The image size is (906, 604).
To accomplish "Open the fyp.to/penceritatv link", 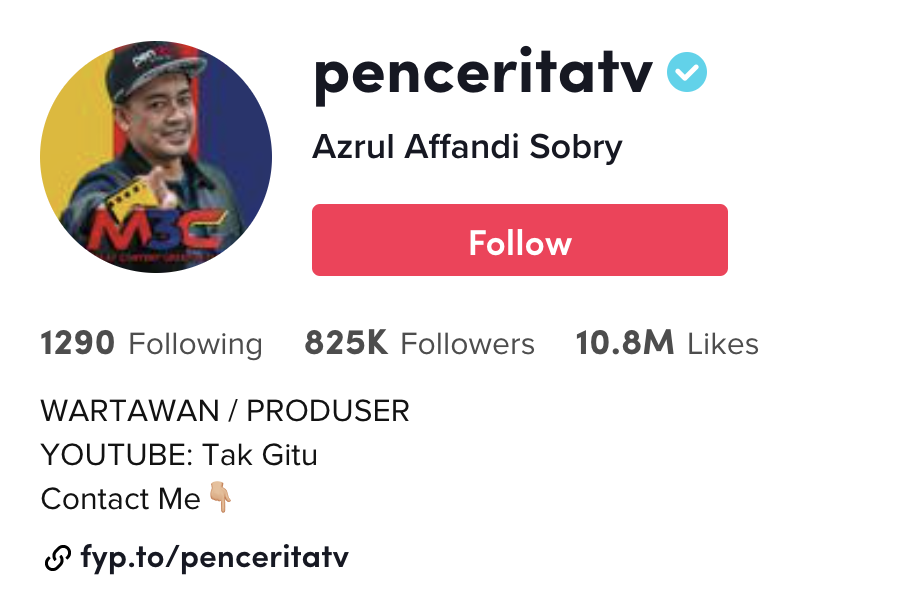I will click(214, 558).
